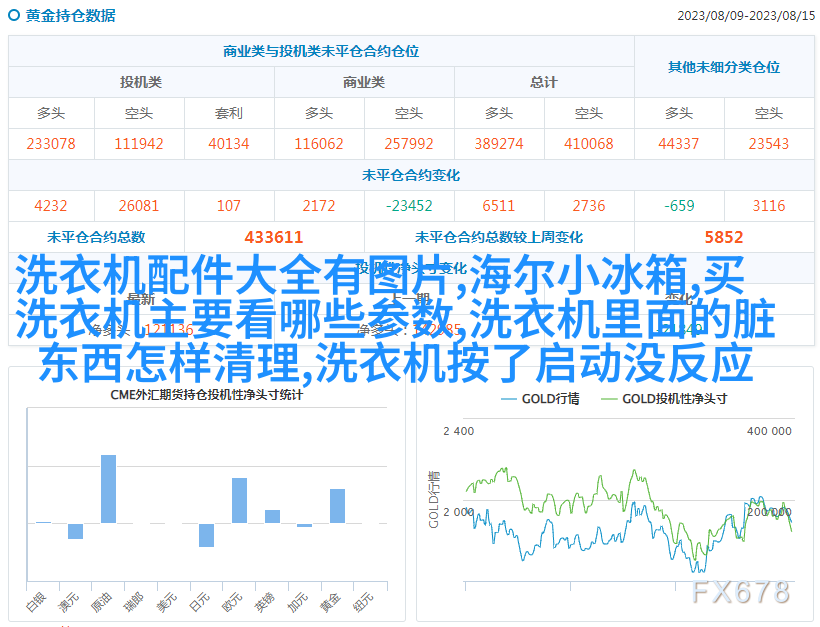Click the 总计 sub-header
The height and width of the screenshot is (627, 820).
[544, 82]
